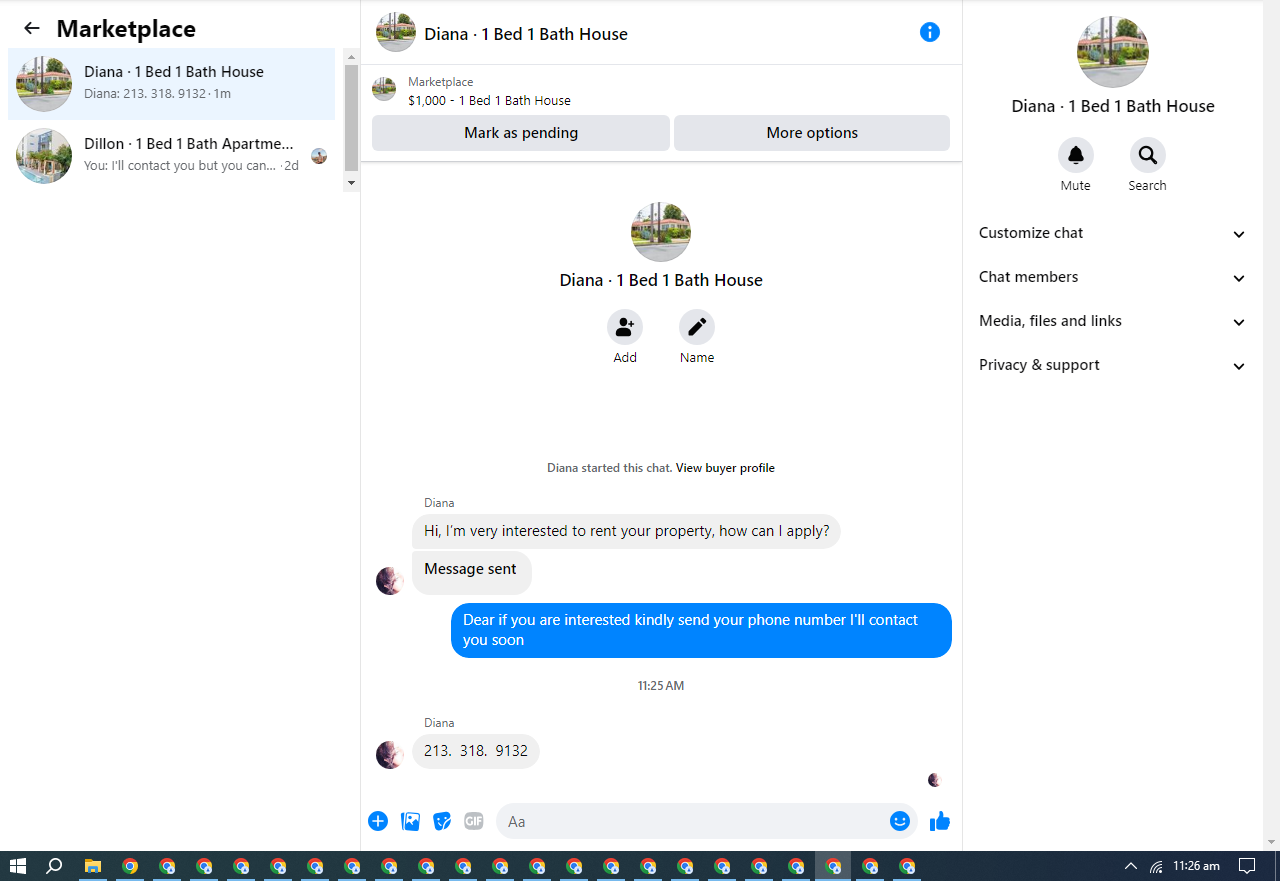The image size is (1280, 881).
Task: Click the "11:25 AM" timestamp
Action: tap(661, 686)
